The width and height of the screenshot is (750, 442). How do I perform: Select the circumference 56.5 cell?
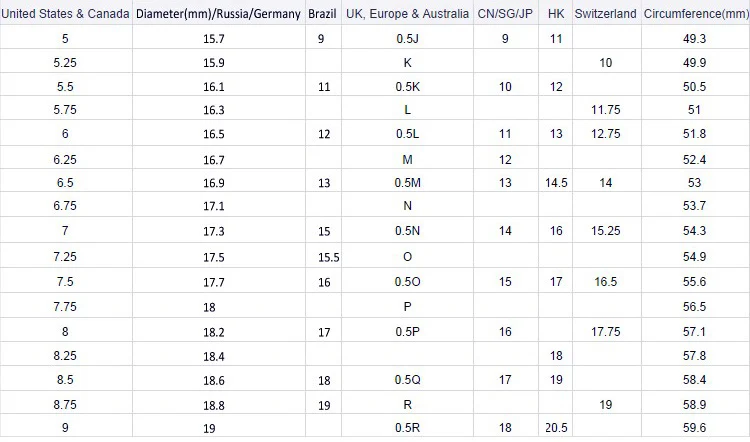[x=695, y=307]
